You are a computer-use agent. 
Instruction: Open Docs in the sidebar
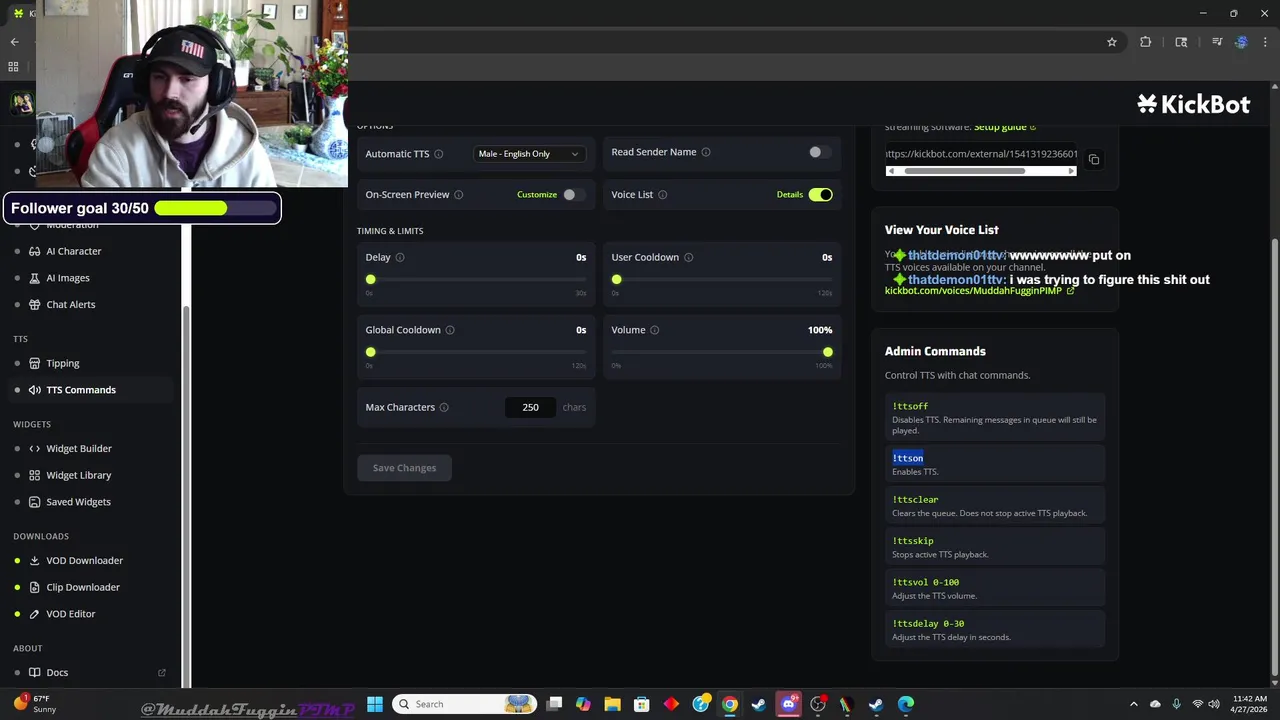coord(57,673)
